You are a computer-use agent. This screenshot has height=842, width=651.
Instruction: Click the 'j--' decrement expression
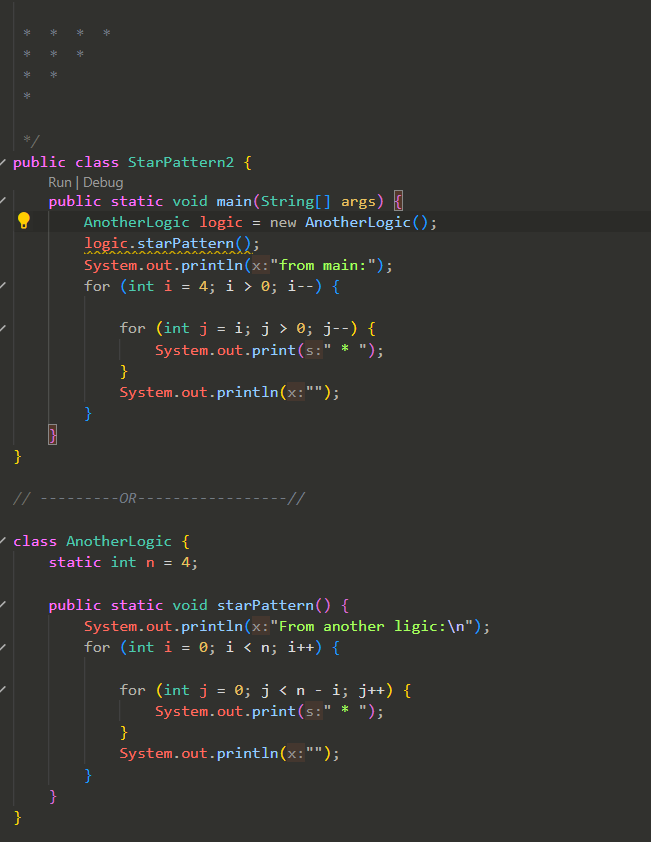336,328
